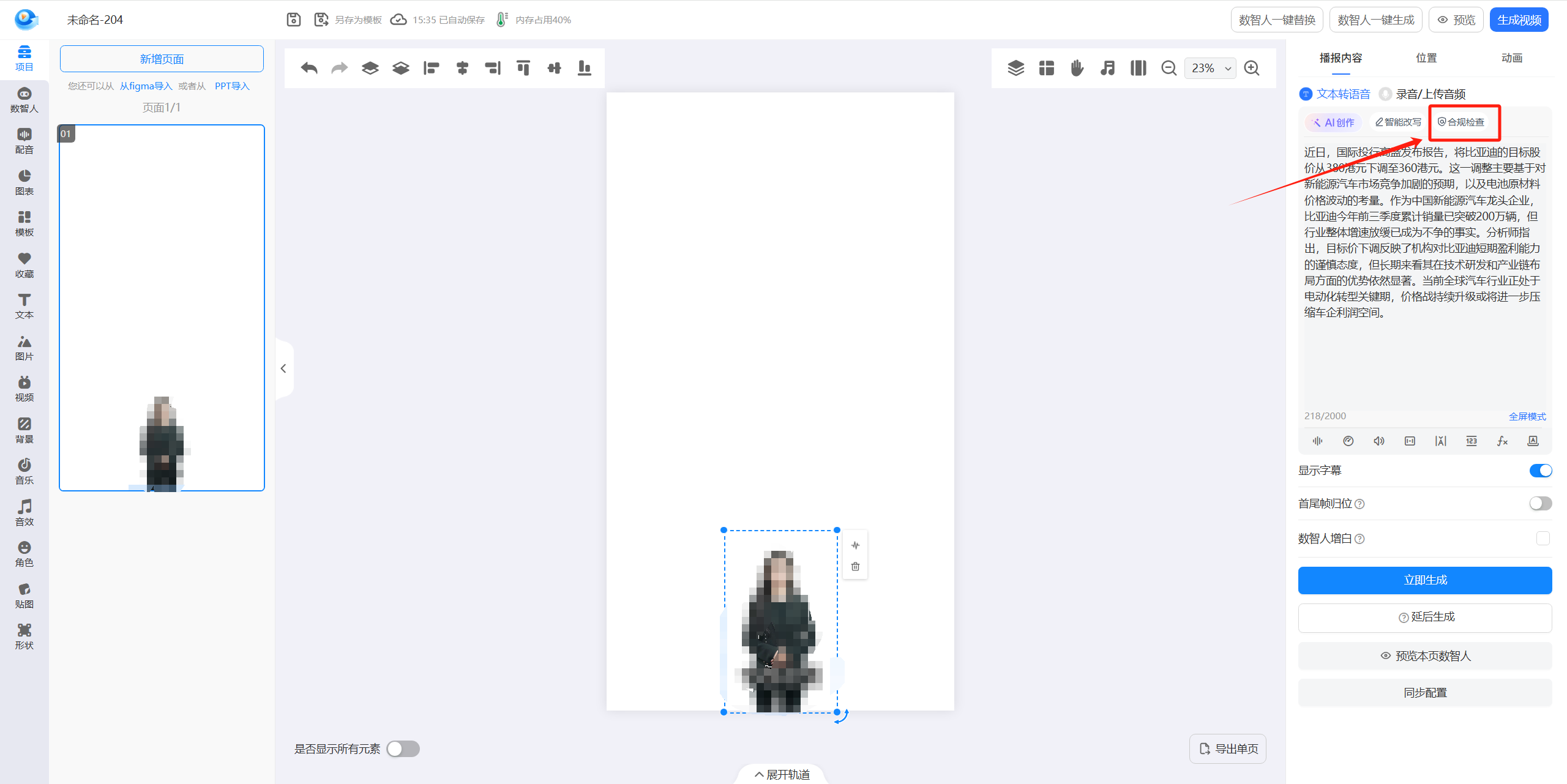Delete selected avatar with trash icon
The height and width of the screenshot is (784, 1567).
[x=855, y=567]
